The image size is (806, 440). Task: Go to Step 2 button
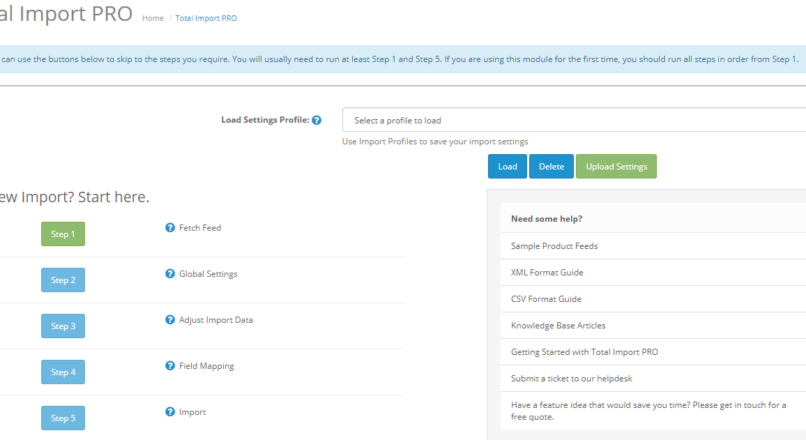(x=63, y=280)
